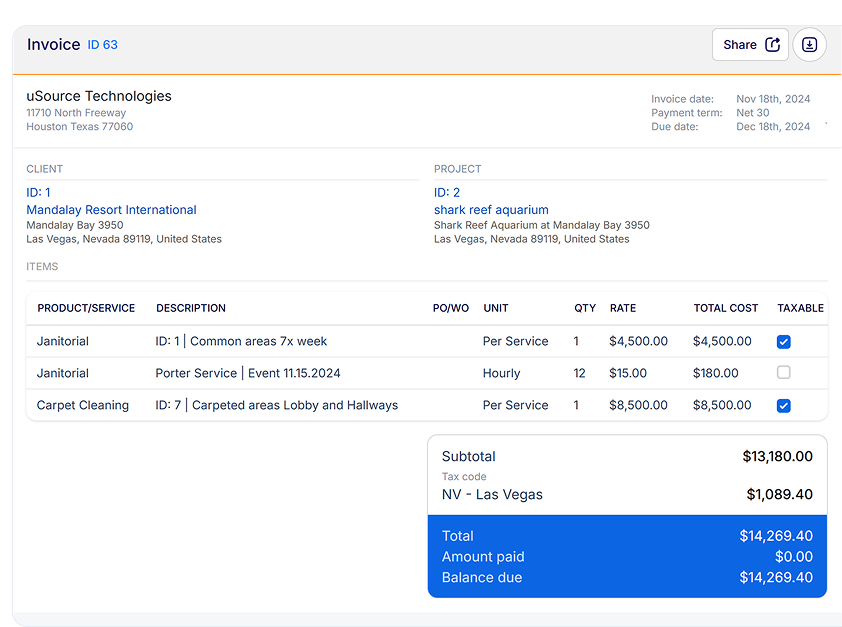
Task: Click the Subtotal amount $13,180.00
Action: click(777, 456)
